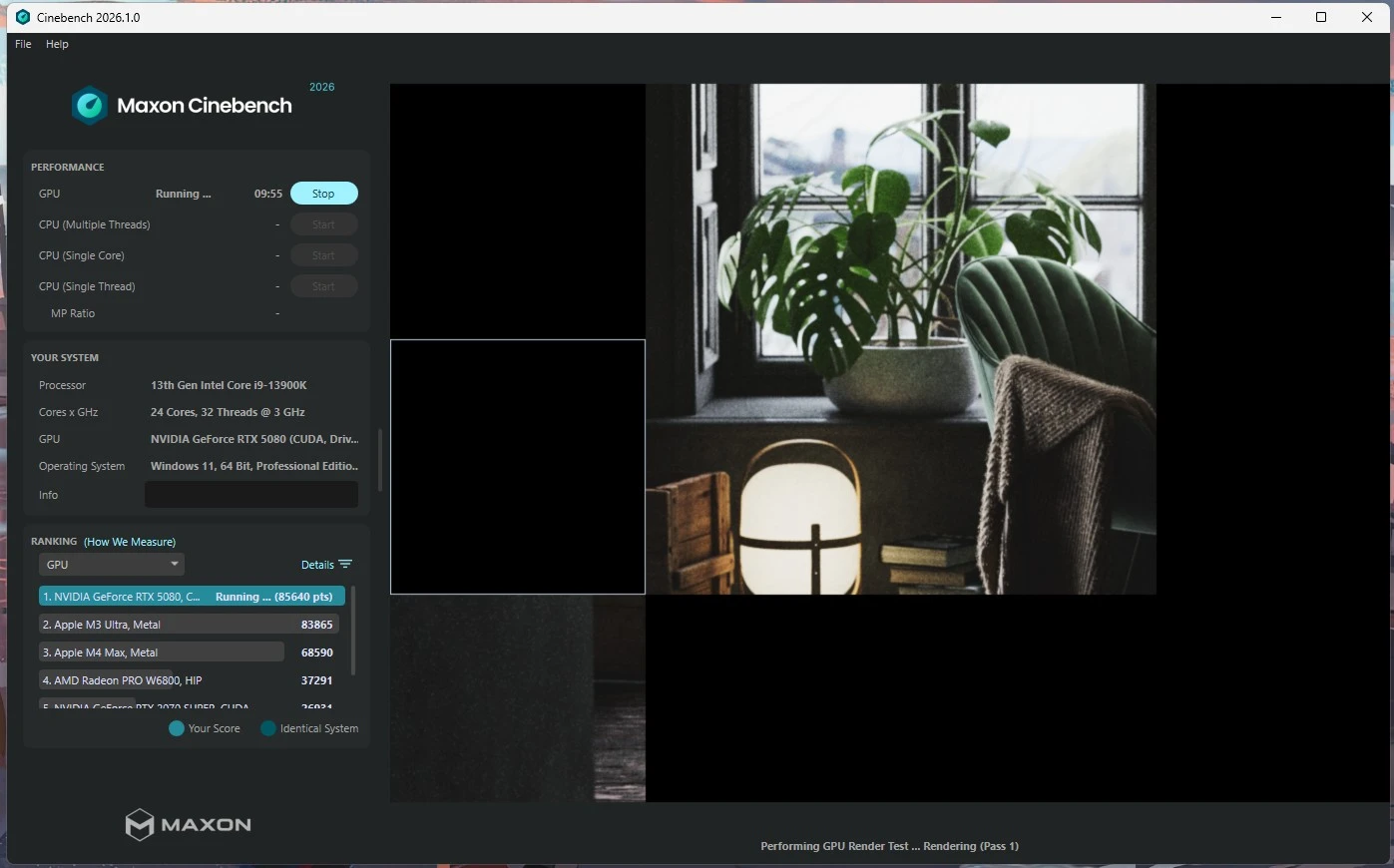The width and height of the screenshot is (1394, 868).
Task: Minimize the Cinebench window
Action: (1275, 17)
